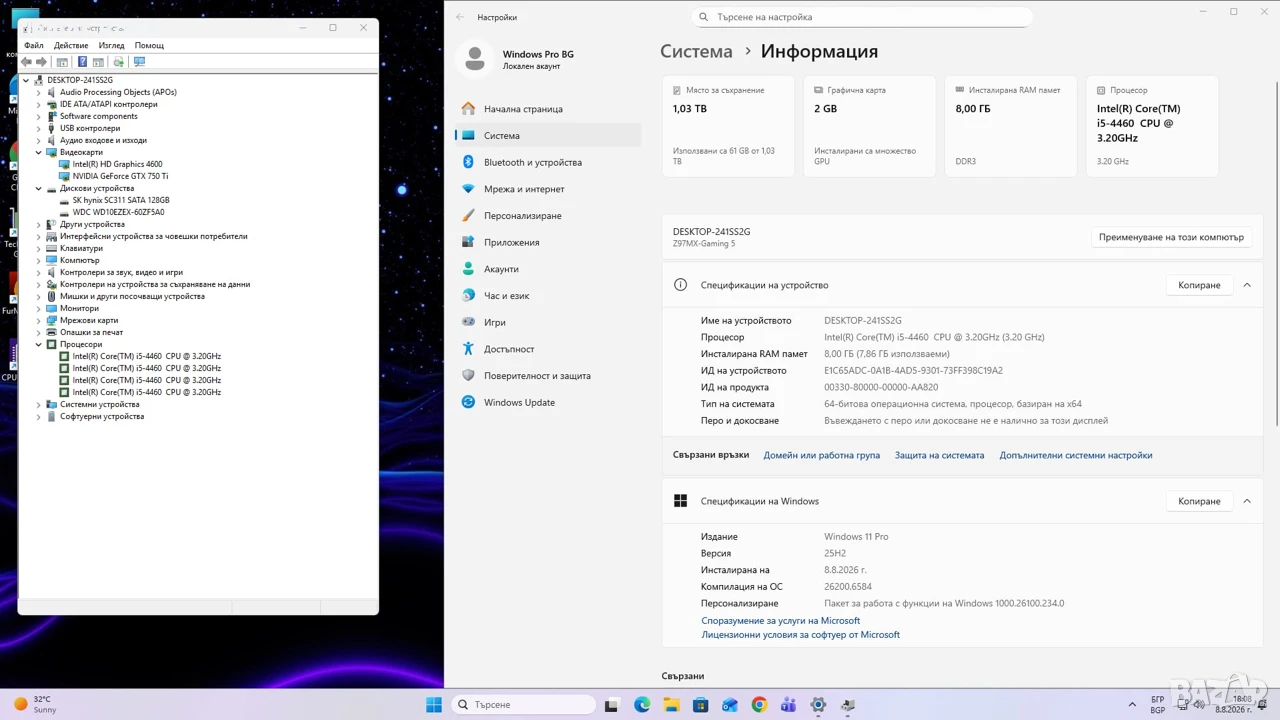
Task: Click the Система breadcrumb in the header
Action: [x=696, y=51]
